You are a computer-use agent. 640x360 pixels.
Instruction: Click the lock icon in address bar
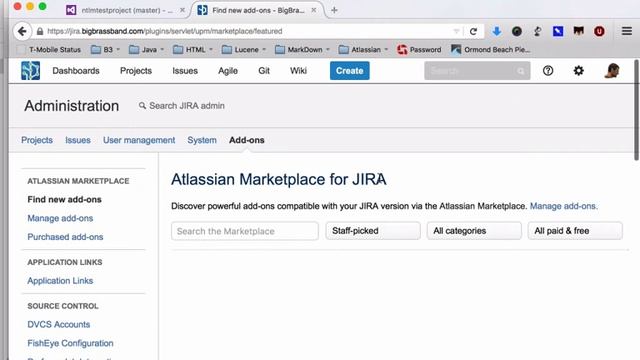(x=40, y=31)
